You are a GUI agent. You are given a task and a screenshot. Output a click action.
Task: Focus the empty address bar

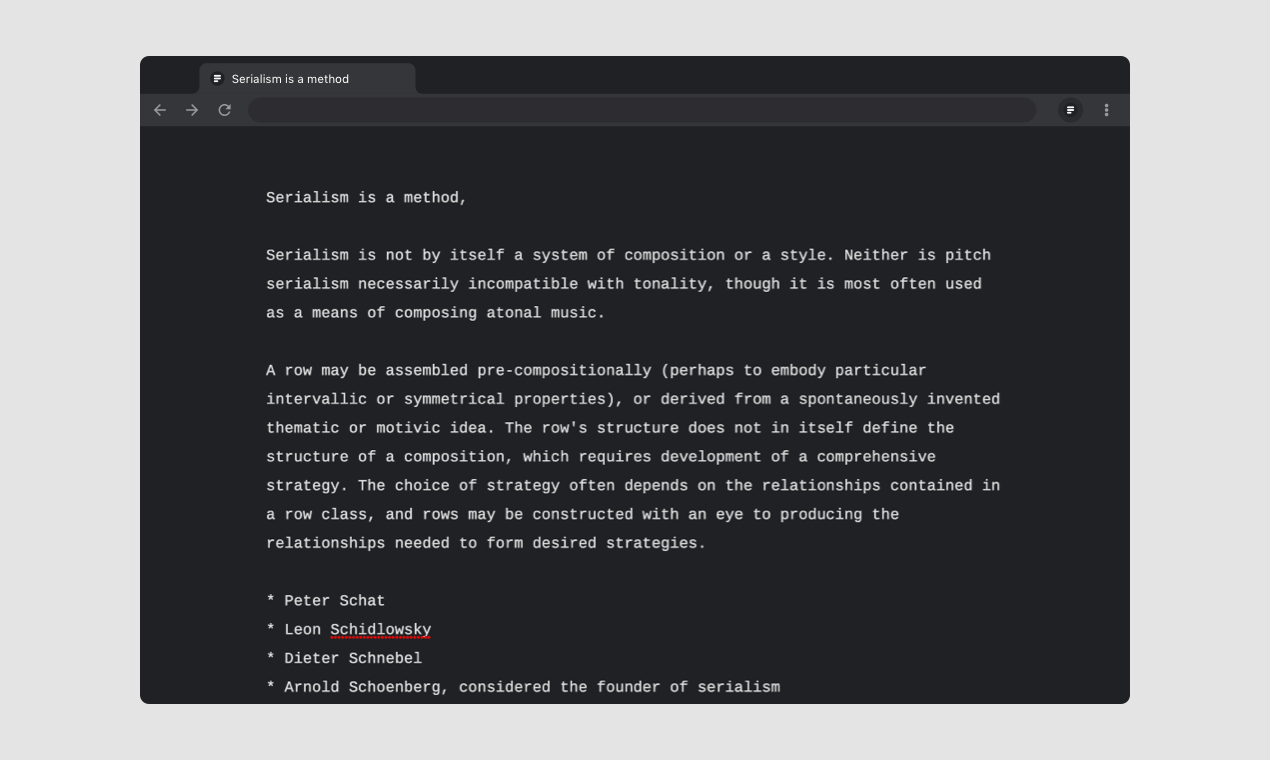[642, 110]
